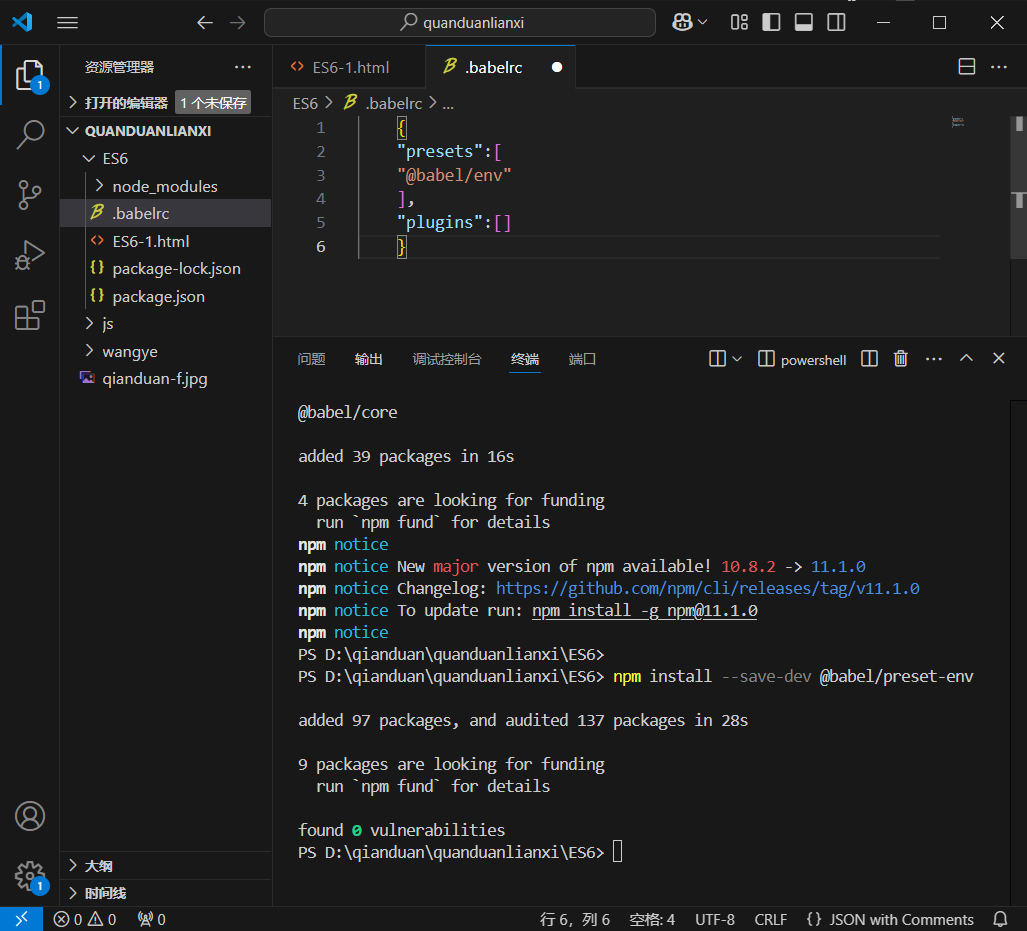Viewport: 1027px width, 931px height.
Task: Click the Accounts icon
Action: (30, 816)
